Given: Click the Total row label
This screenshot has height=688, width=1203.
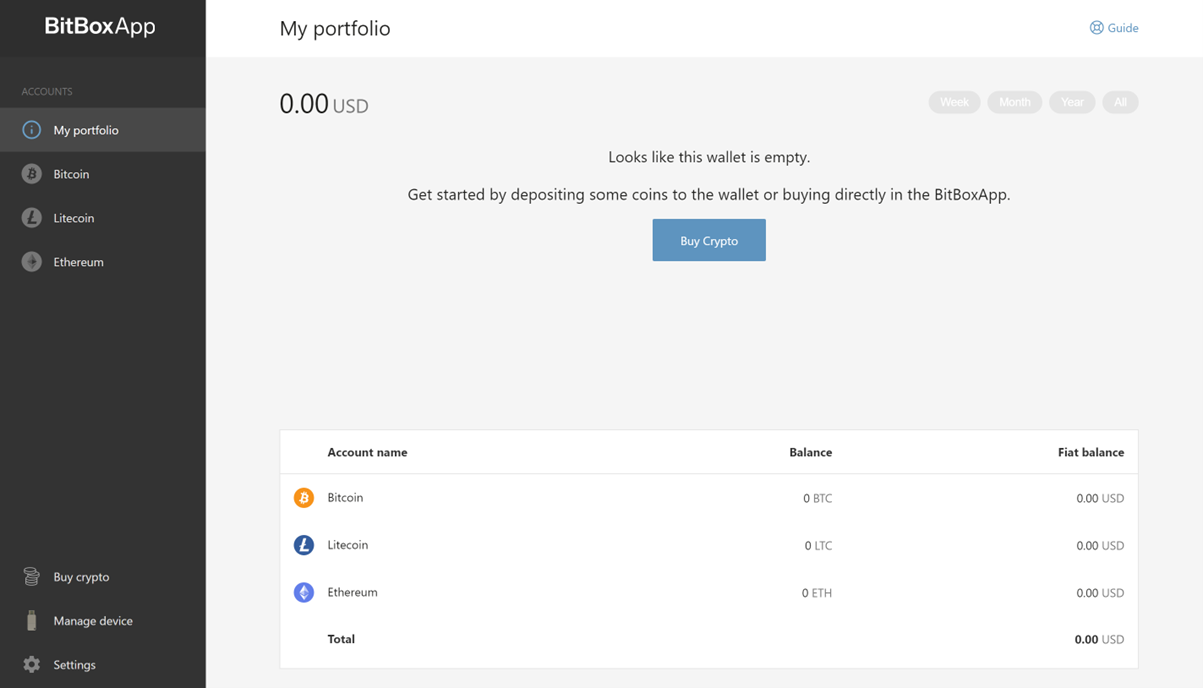Looking at the screenshot, I should [x=341, y=639].
